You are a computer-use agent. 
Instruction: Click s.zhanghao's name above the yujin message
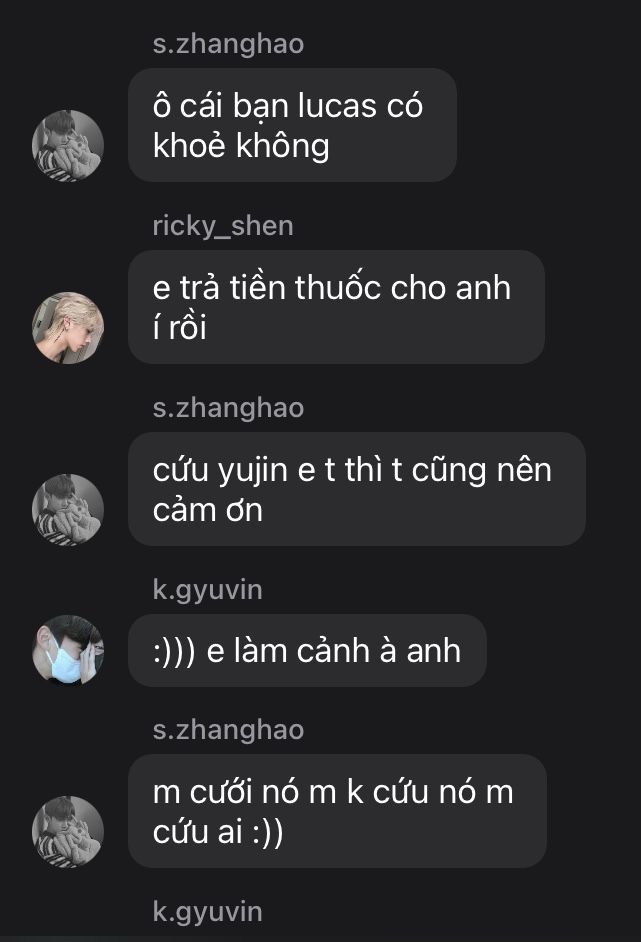tap(228, 408)
